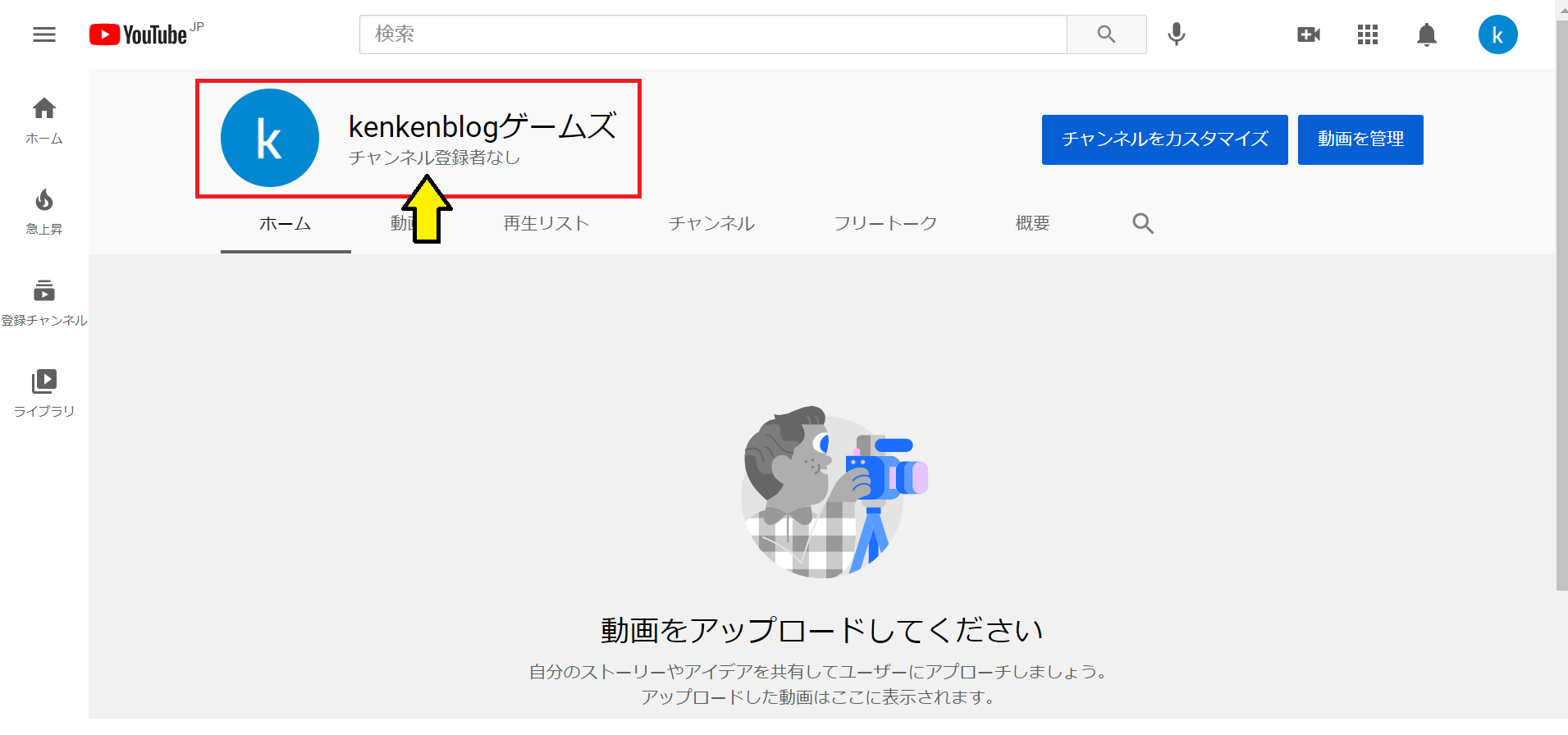Open the YouTube apps grid
The width and height of the screenshot is (1568, 735).
click(x=1368, y=34)
